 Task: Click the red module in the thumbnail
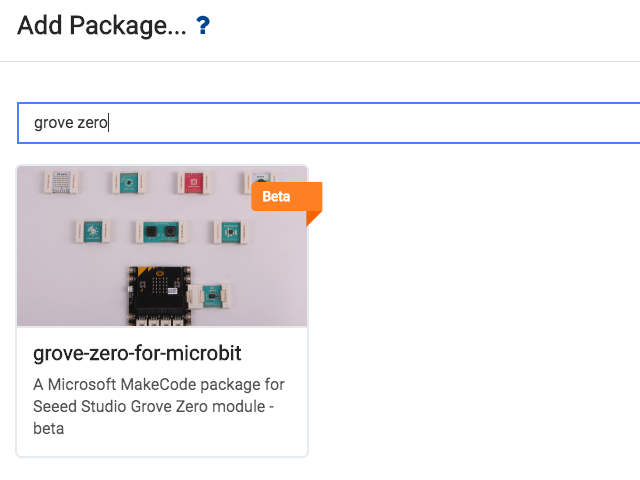point(193,182)
